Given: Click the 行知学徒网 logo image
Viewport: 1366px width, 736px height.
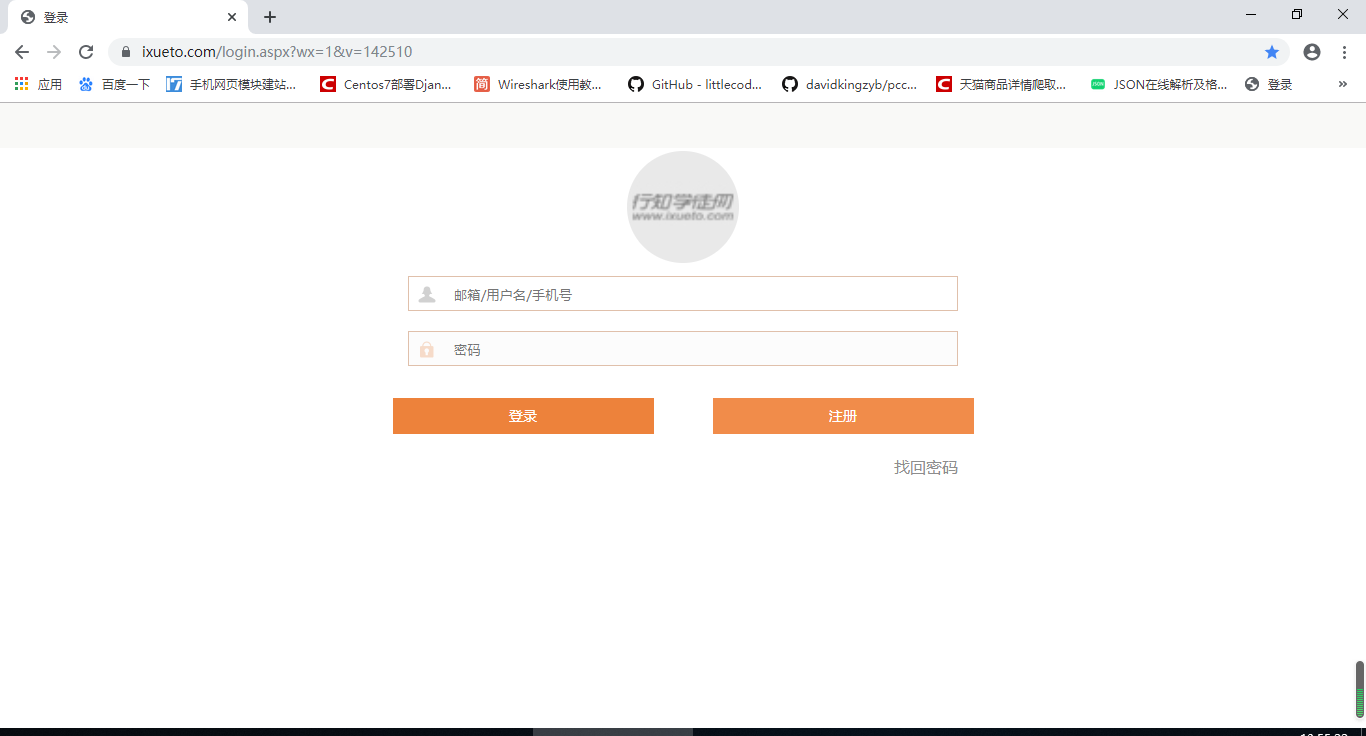Looking at the screenshot, I should 683,207.
